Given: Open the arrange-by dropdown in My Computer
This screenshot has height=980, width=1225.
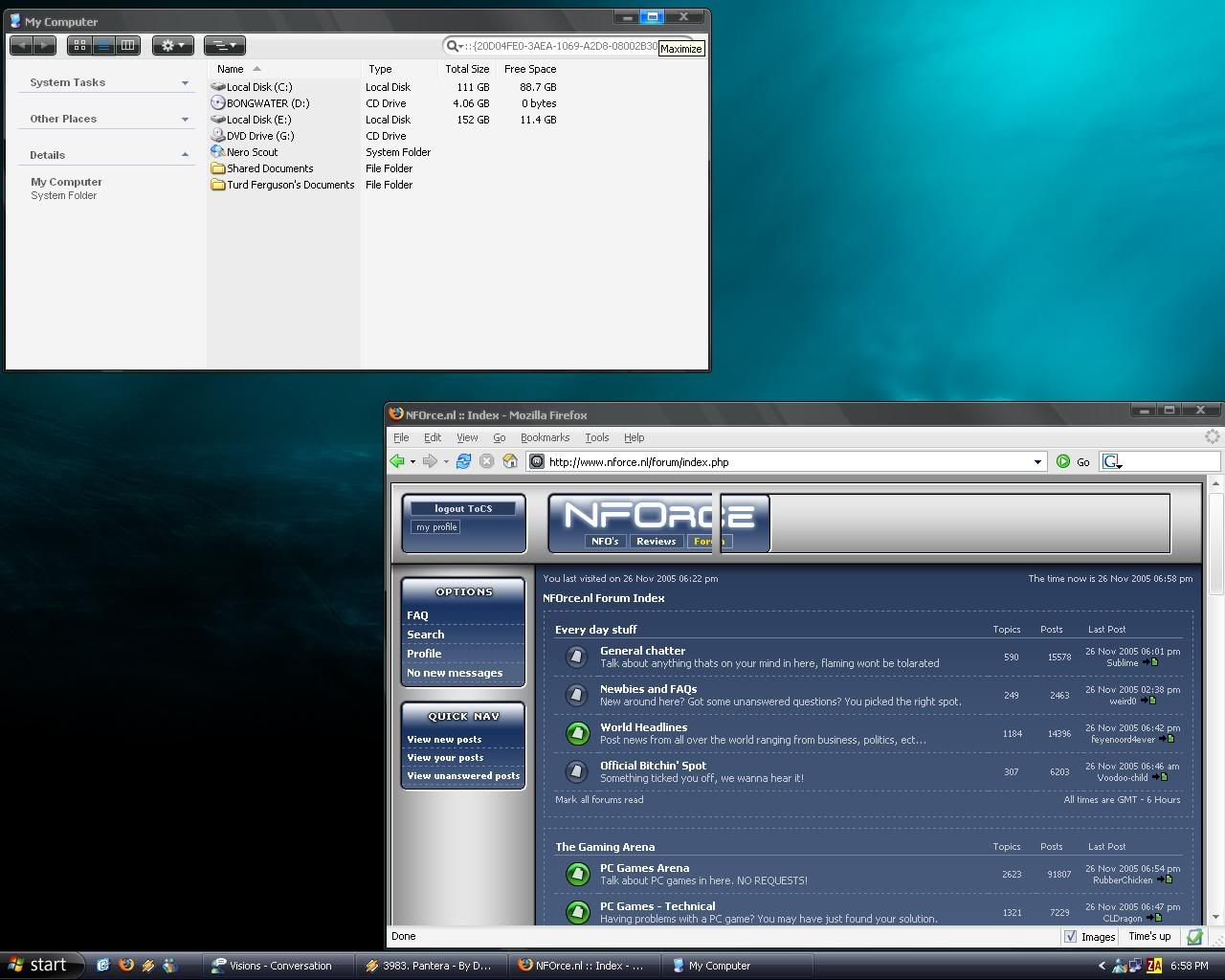Looking at the screenshot, I should (225, 45).
